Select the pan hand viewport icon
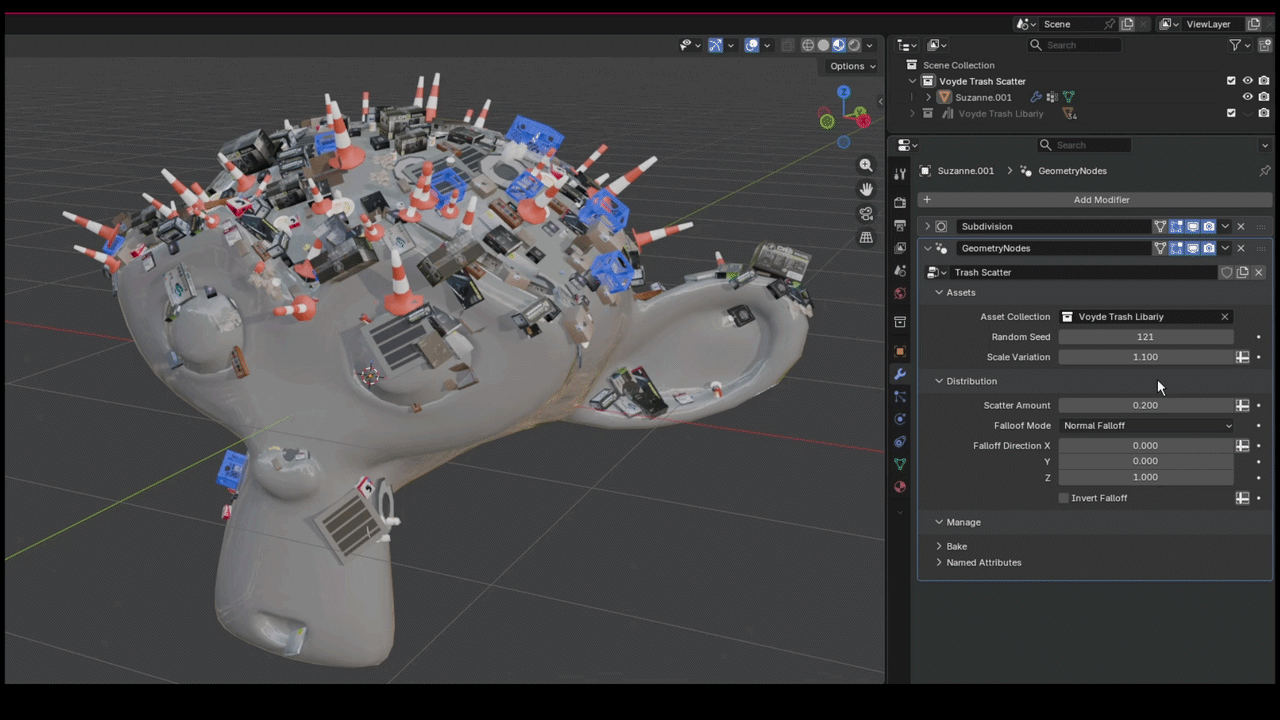1280x720 pixels. point(866,189)
